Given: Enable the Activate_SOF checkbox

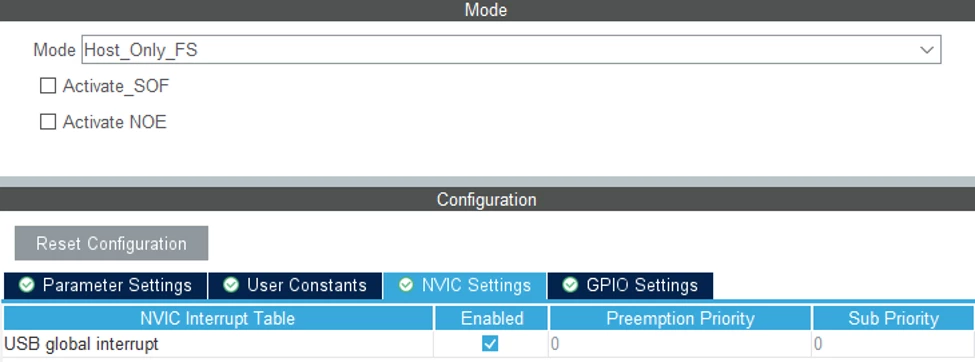Looking at the screenshot, I should pos(48,86).
